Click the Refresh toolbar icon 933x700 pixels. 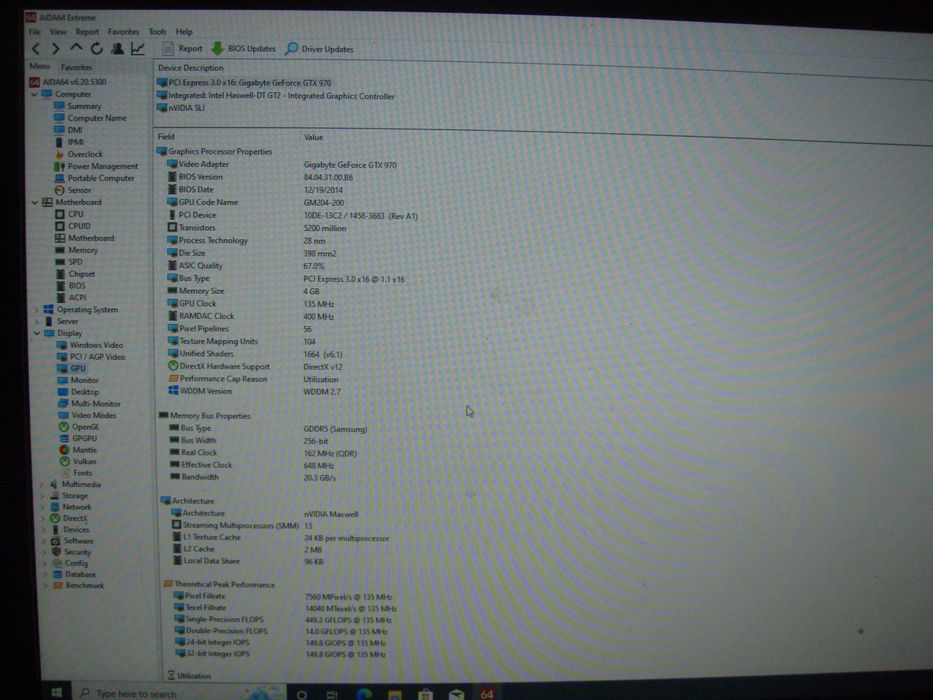(96, 49)
